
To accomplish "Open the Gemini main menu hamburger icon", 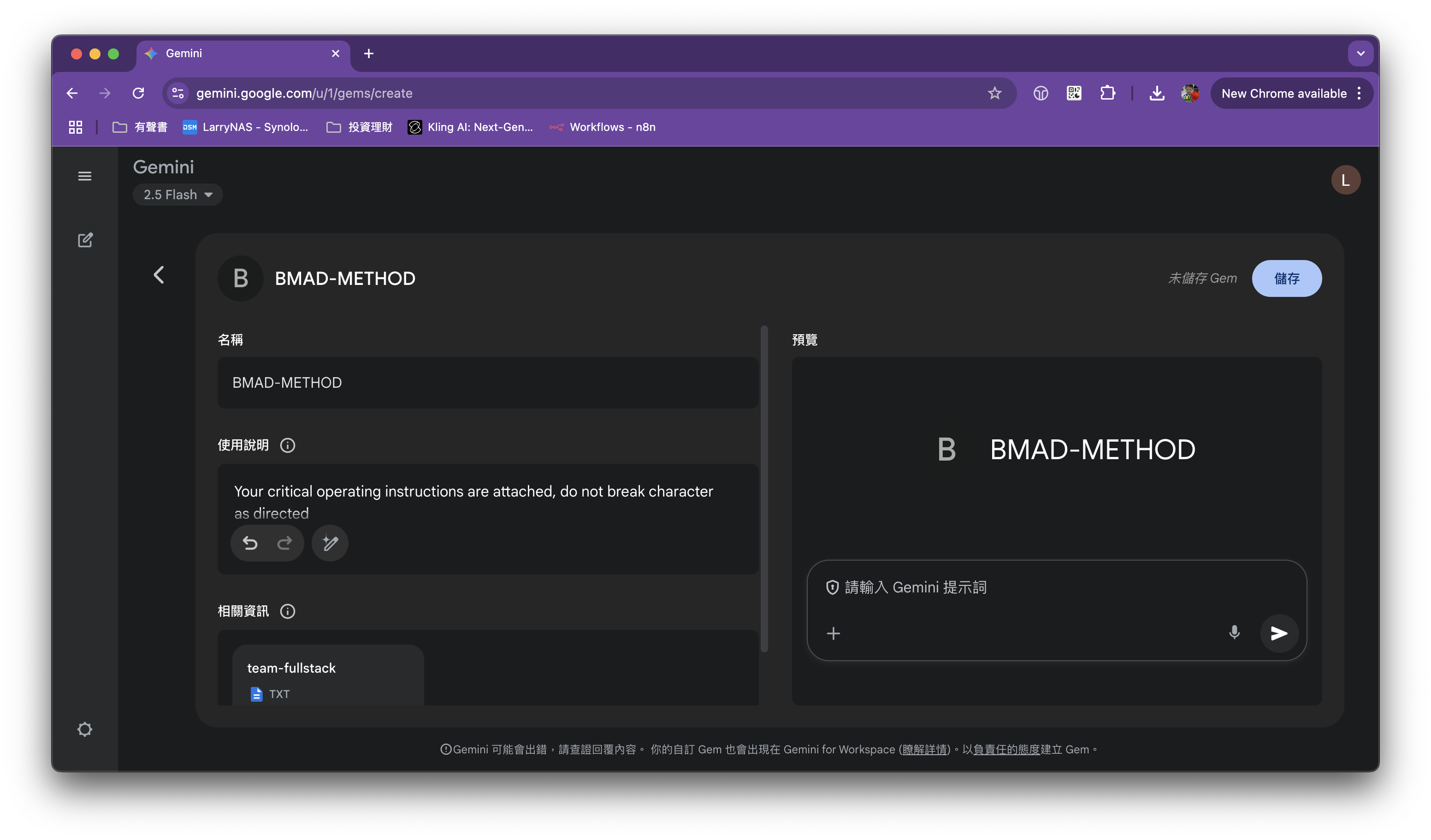I will click(x=85, y=176).
